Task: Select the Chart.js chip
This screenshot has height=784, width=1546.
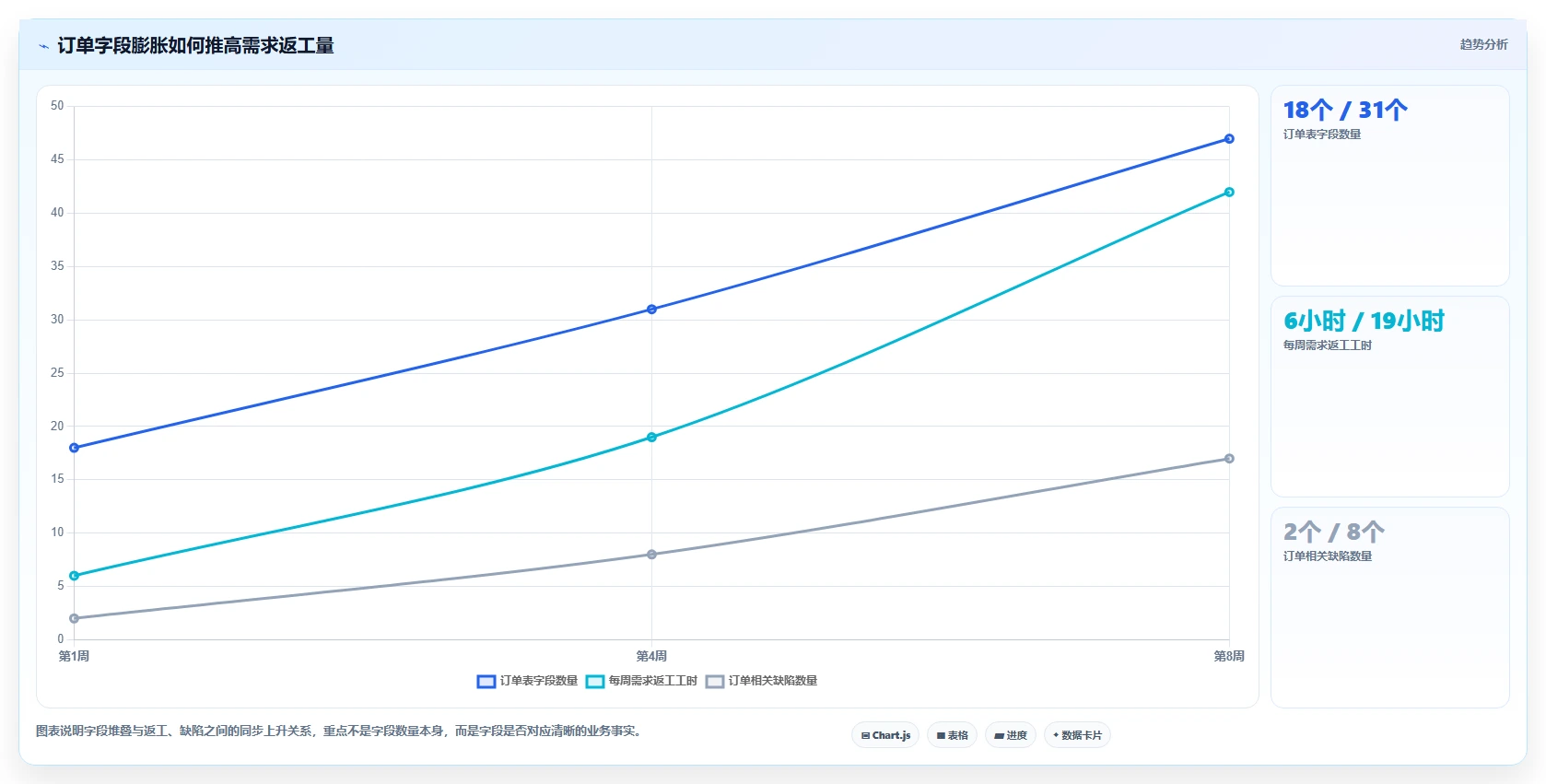Action: coord(885,735)
